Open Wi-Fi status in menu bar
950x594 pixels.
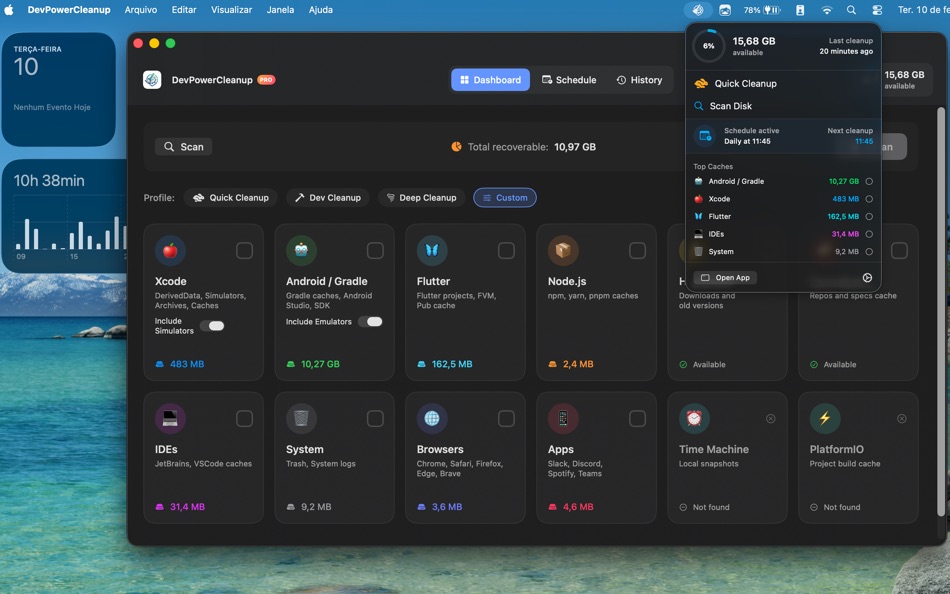pyautogui.click(x=826, y=10)
